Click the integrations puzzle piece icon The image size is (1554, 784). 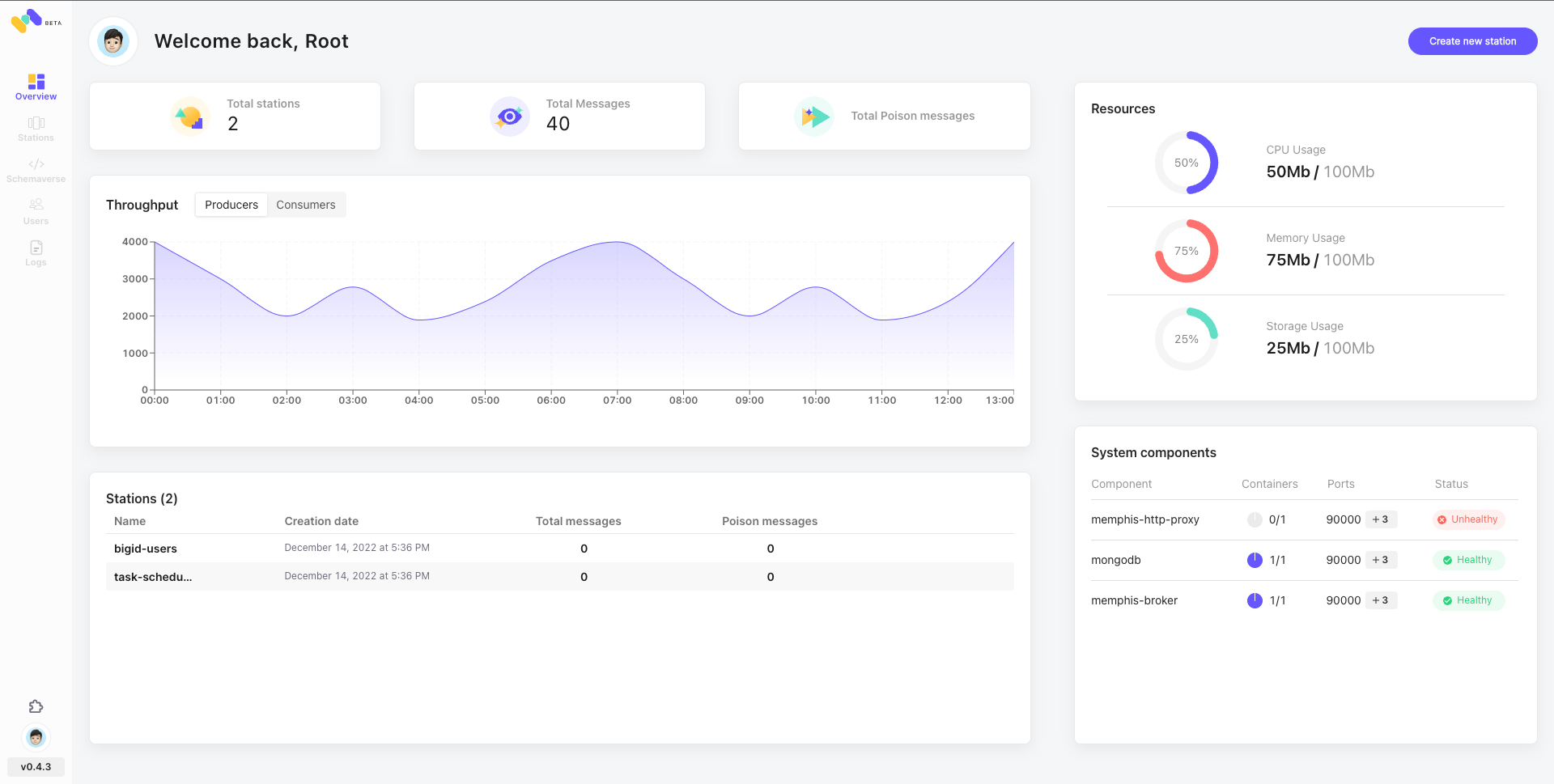pos(36,706)
